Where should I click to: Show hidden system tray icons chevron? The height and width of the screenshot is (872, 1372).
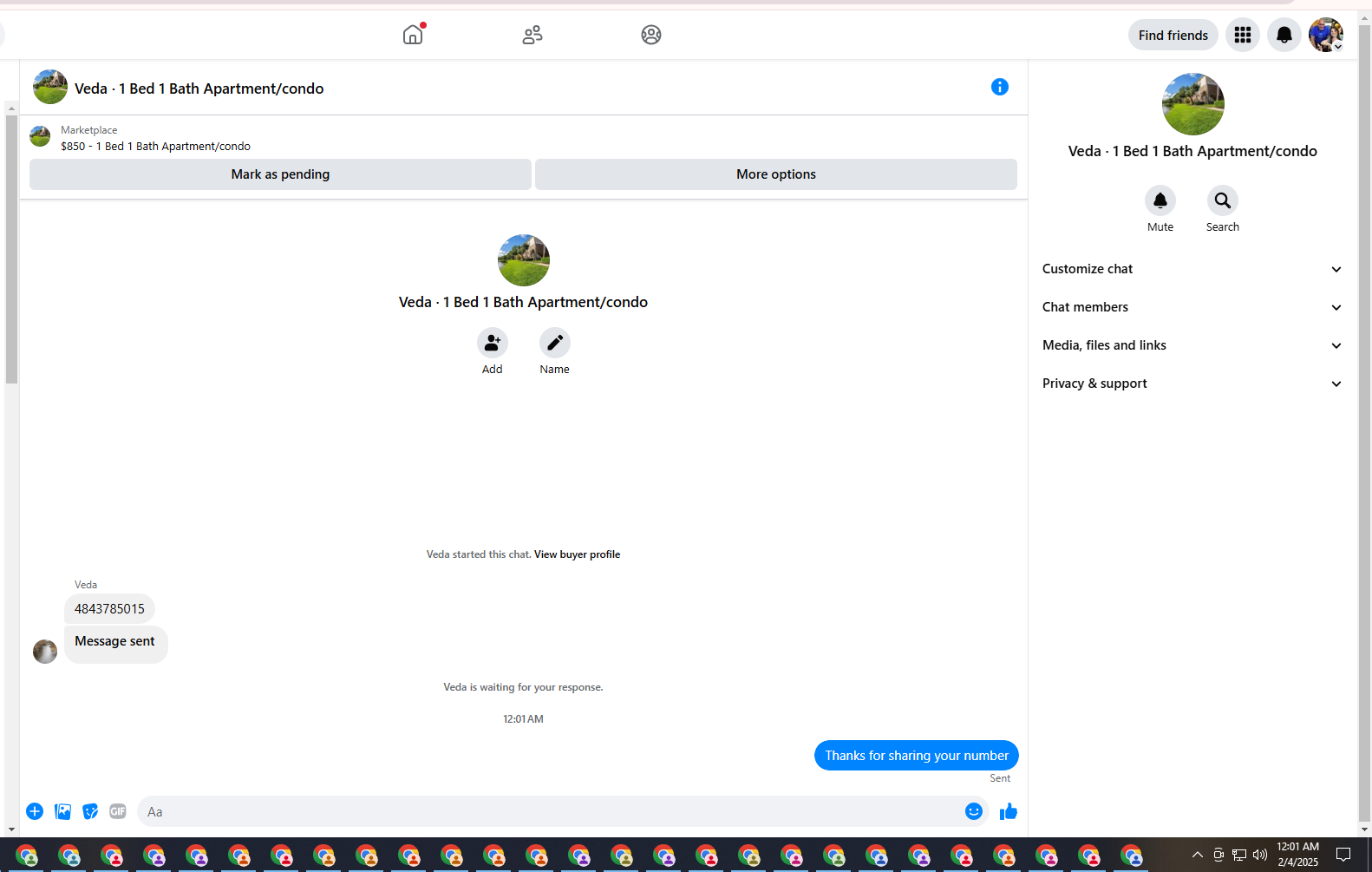pyautogui.click(x=1198, y=855)
